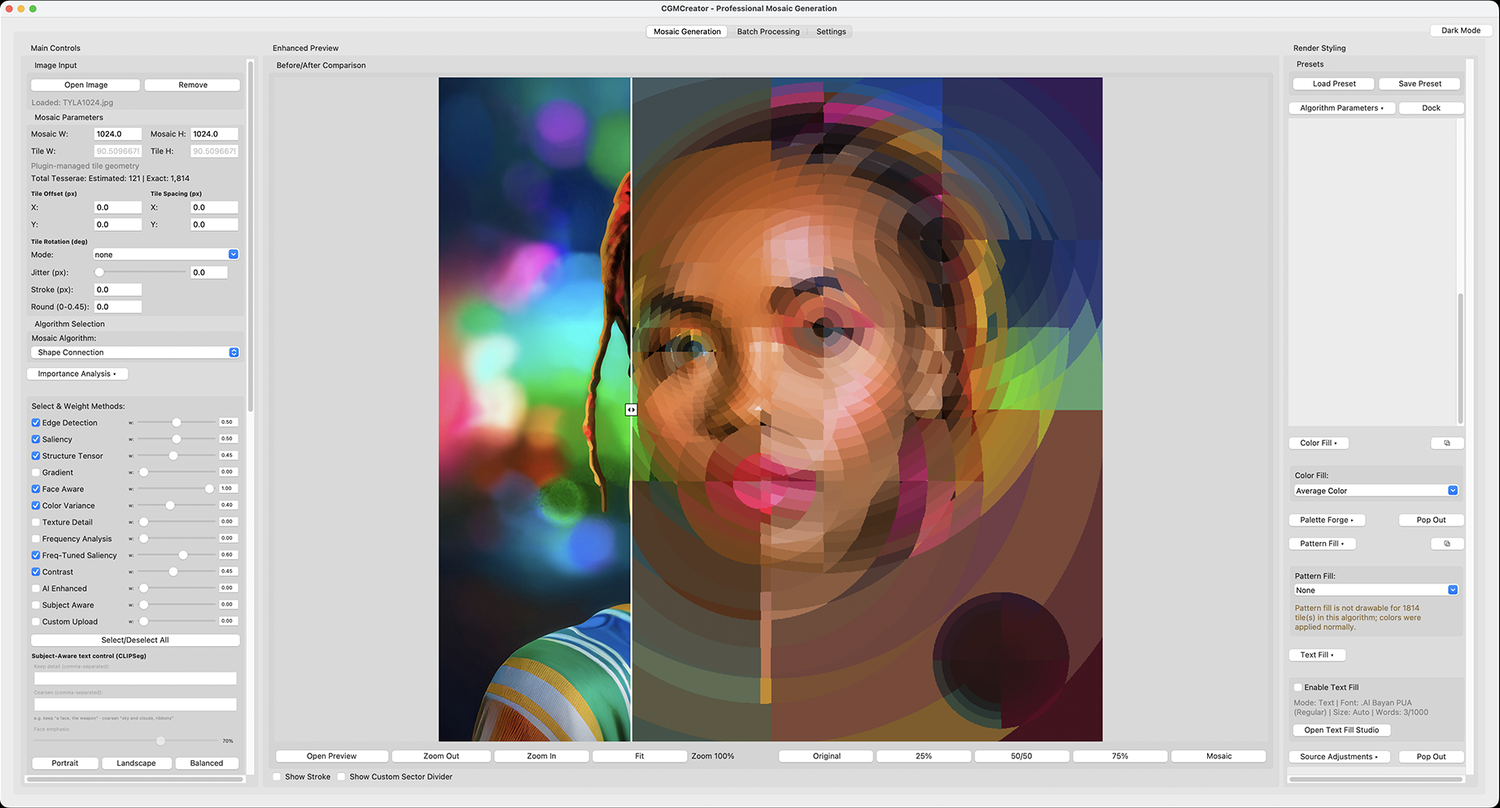Expand the Palette Forge section
The height and width of the screenshot is (808, 1500).
coord(1327,520)
